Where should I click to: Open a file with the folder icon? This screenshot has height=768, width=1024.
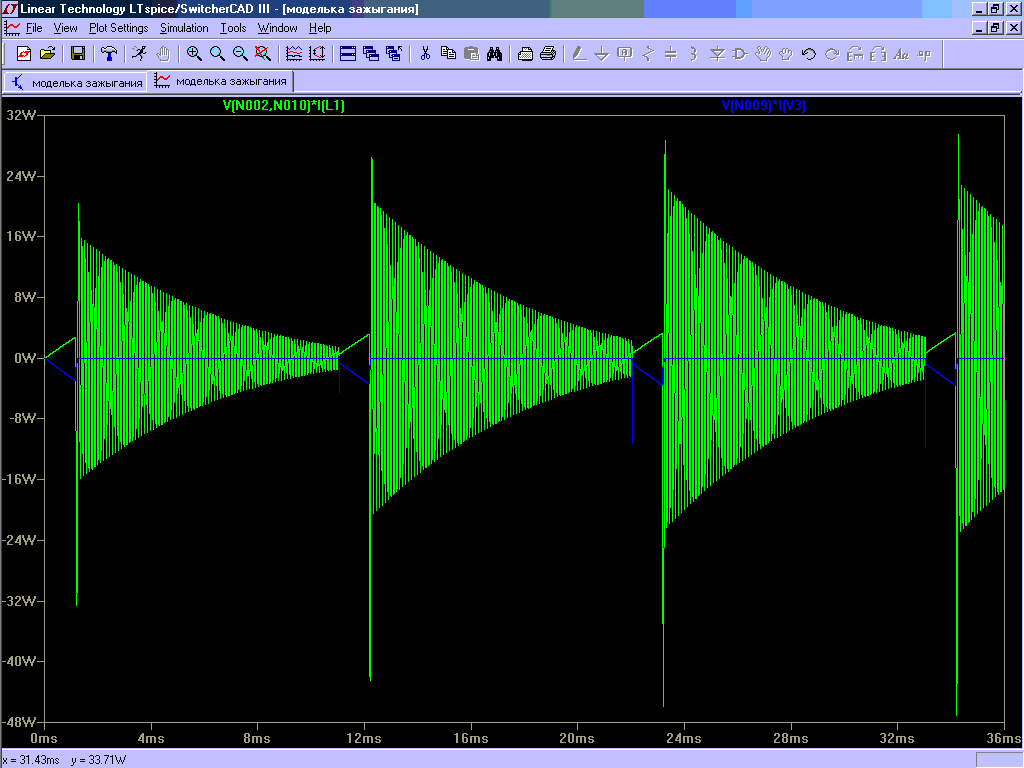(x=46, y=53)
